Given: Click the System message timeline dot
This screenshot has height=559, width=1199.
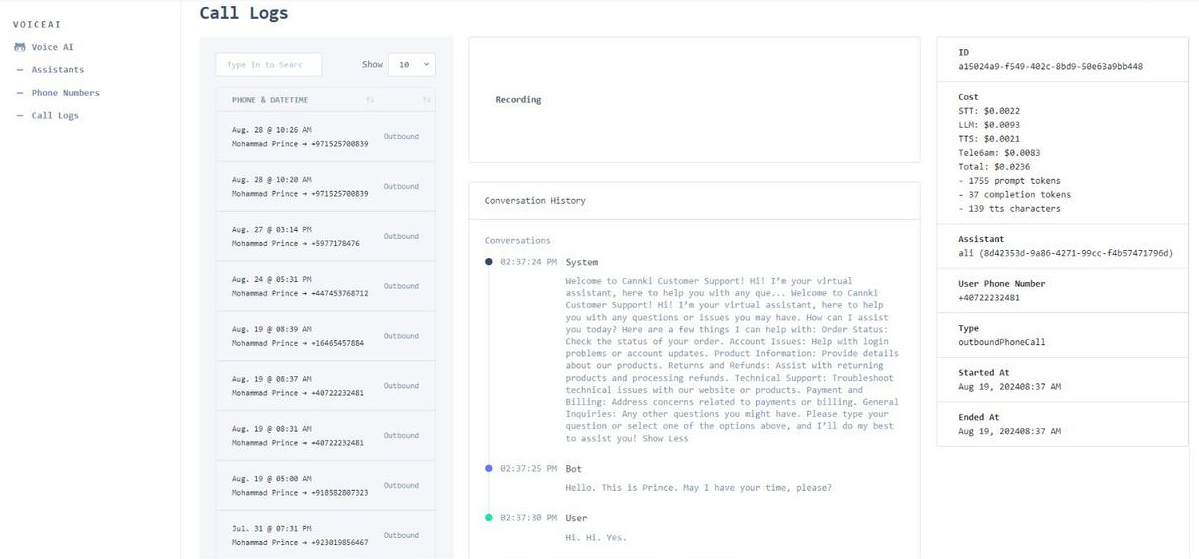Looking at the screenshot, I should [x=489, y=262].
